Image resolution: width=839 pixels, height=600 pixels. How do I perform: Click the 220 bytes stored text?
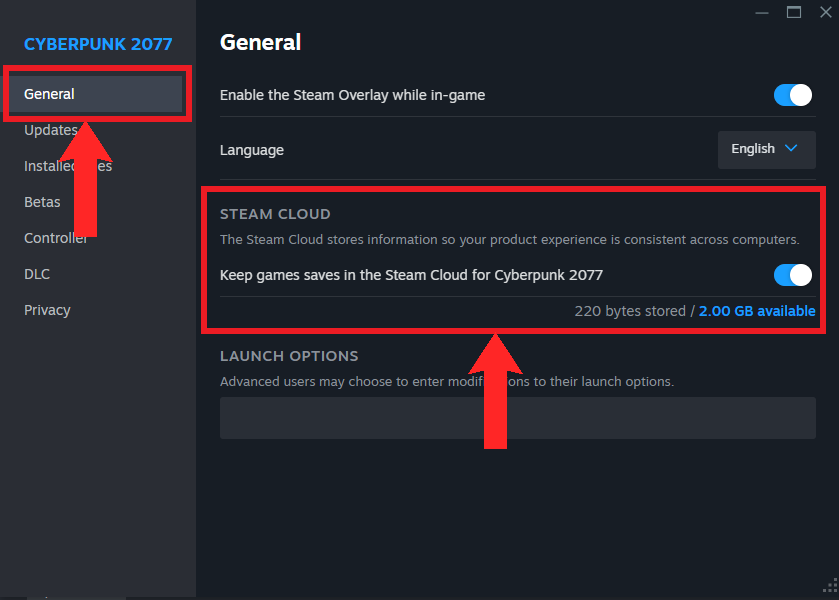coord(630,311)
